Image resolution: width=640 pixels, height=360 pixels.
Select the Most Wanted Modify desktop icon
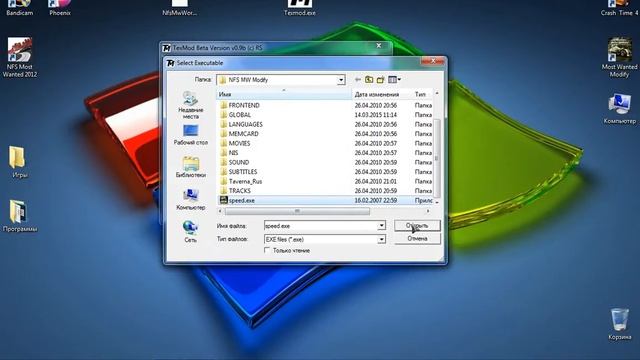click(x=619, y=57)
